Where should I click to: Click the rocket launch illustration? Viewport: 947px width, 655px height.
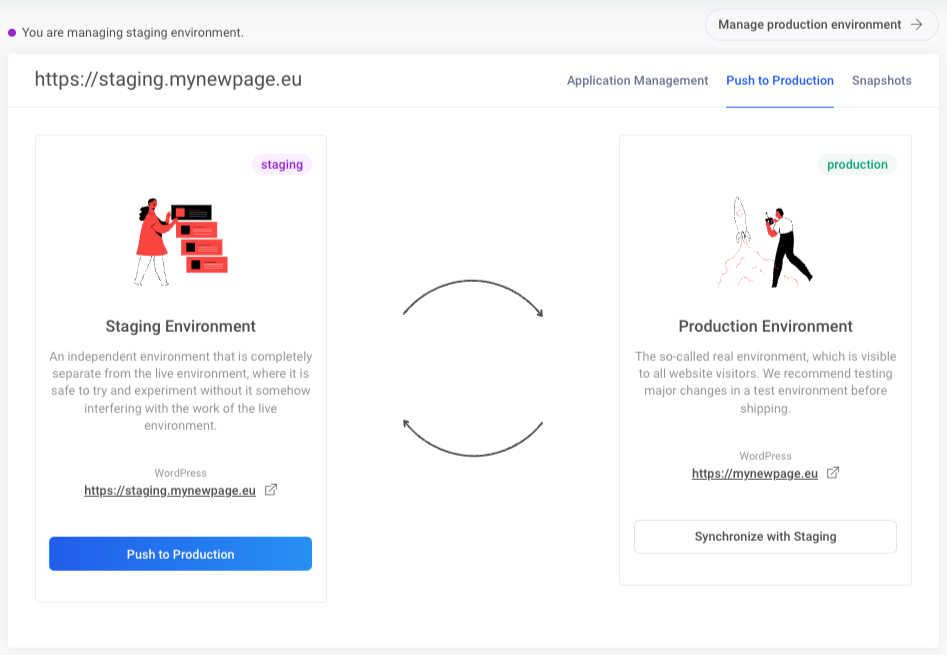[x=765, y=242]
